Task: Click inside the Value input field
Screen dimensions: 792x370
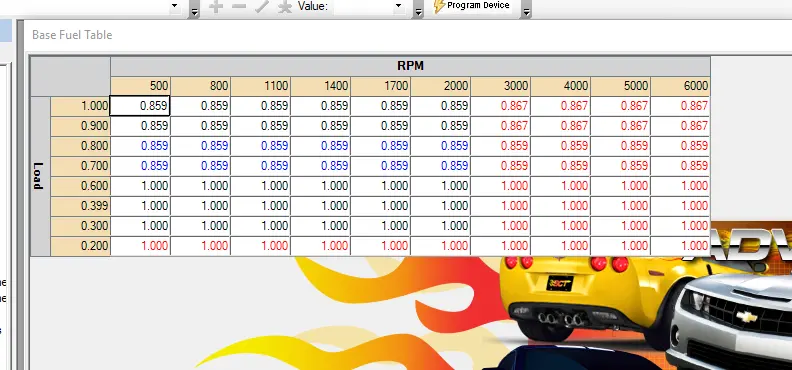Action: click(363, 6)
